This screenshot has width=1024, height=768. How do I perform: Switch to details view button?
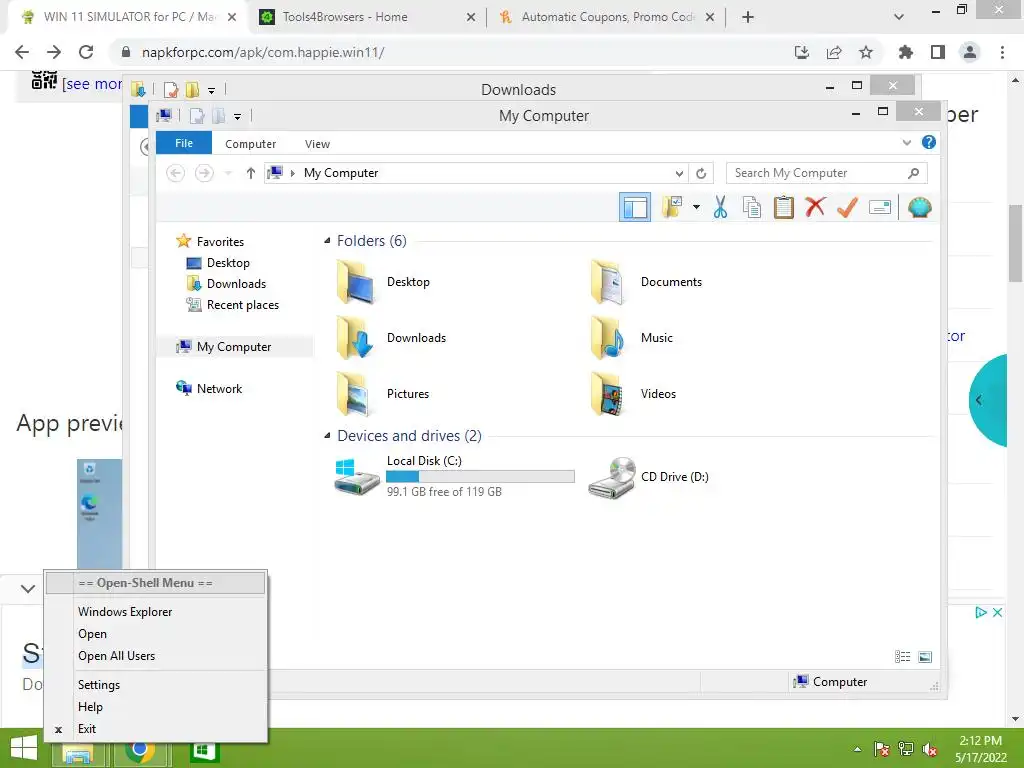(903, 657)
